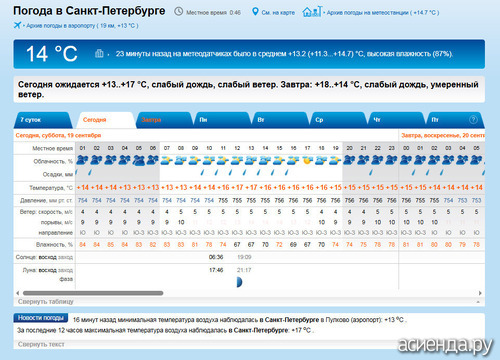Click the map pin icon
500x360 pixels.
click(255, 12)
